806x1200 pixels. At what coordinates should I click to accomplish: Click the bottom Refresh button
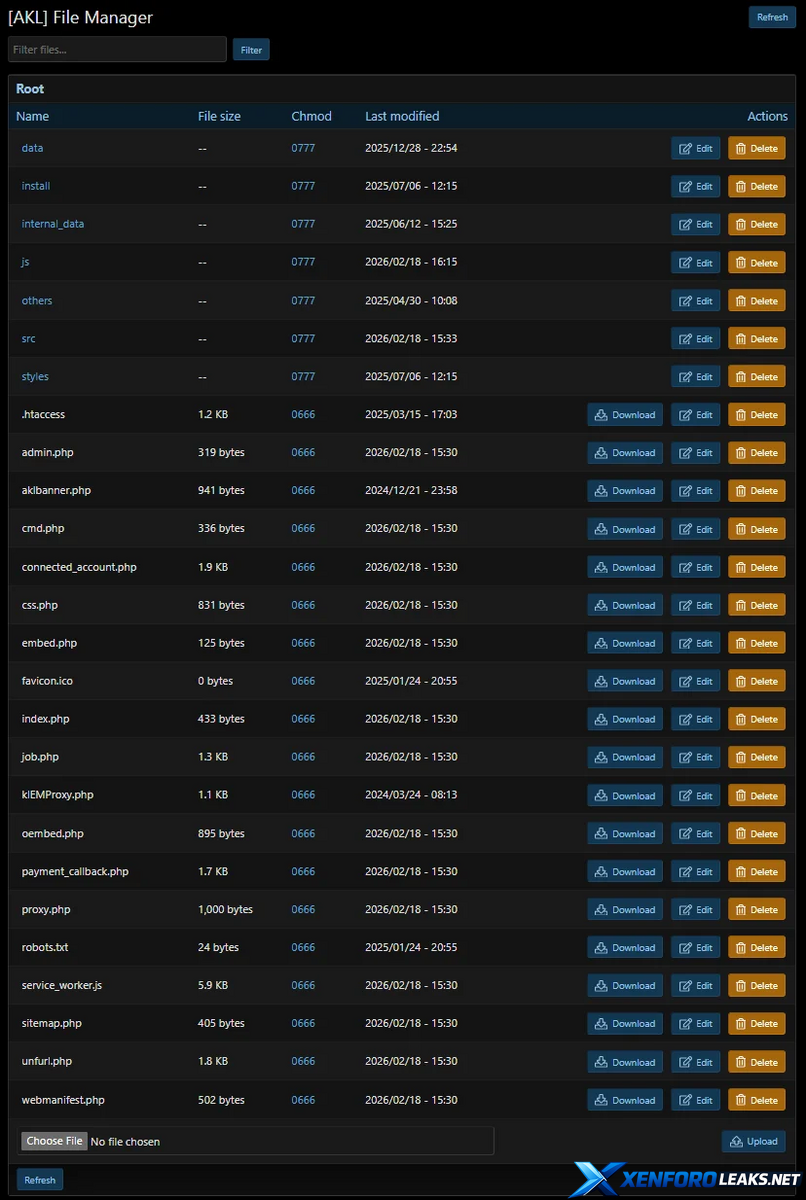tap(40, 1180)
